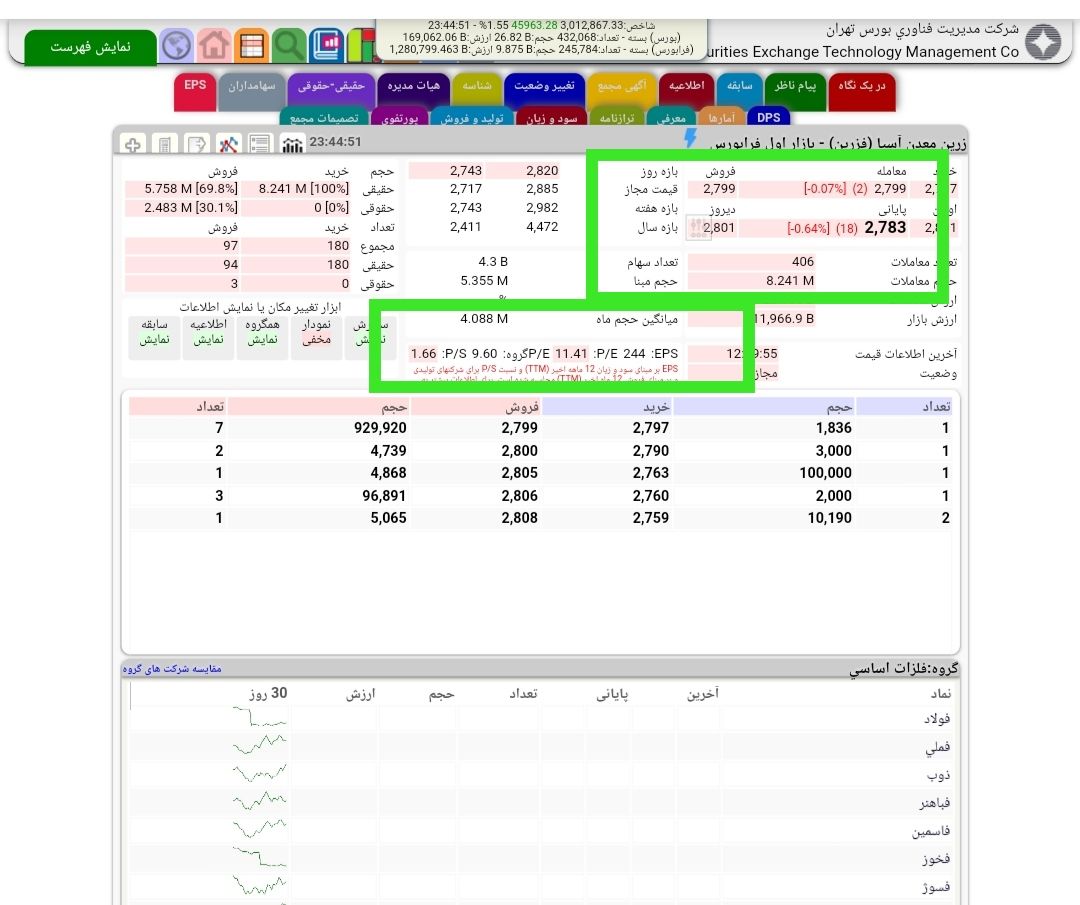Open the EPS tab

click(x=195, y=91)
